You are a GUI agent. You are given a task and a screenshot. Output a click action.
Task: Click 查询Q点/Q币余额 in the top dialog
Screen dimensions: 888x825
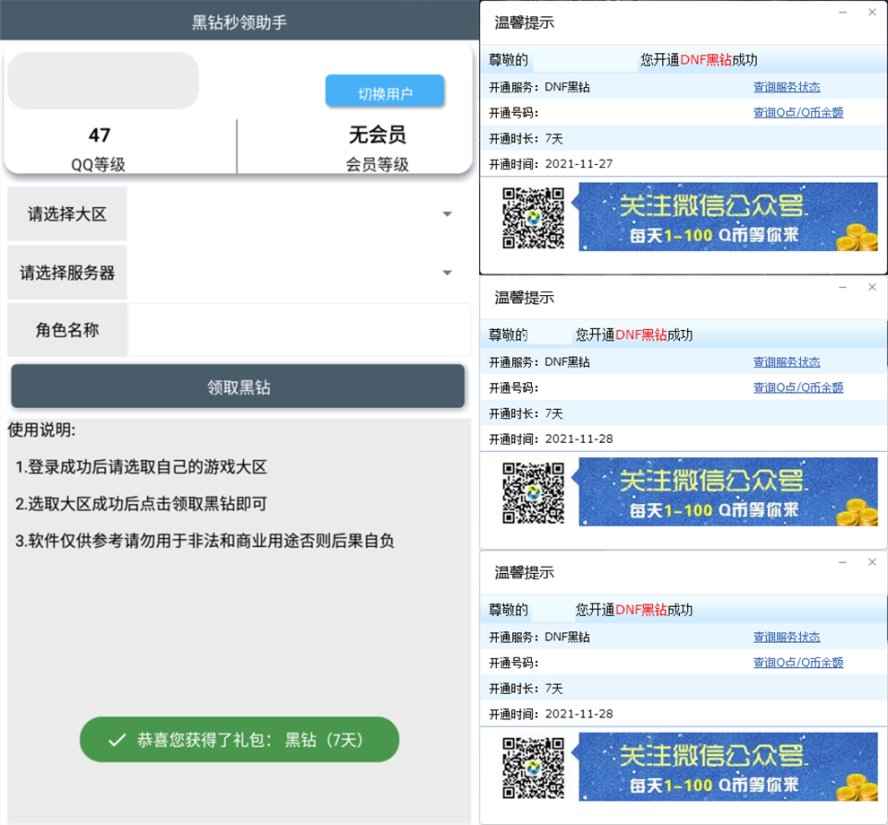798,112
